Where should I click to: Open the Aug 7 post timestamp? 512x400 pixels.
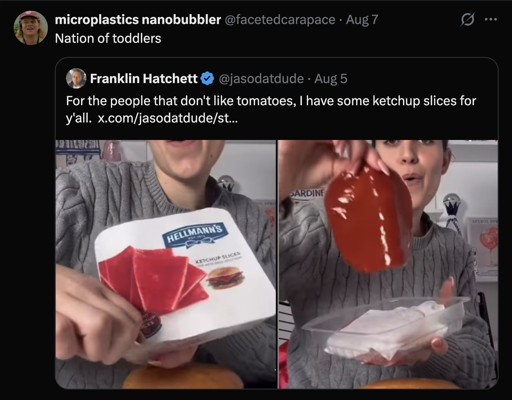pyautogui.click(x=362, y=20)
